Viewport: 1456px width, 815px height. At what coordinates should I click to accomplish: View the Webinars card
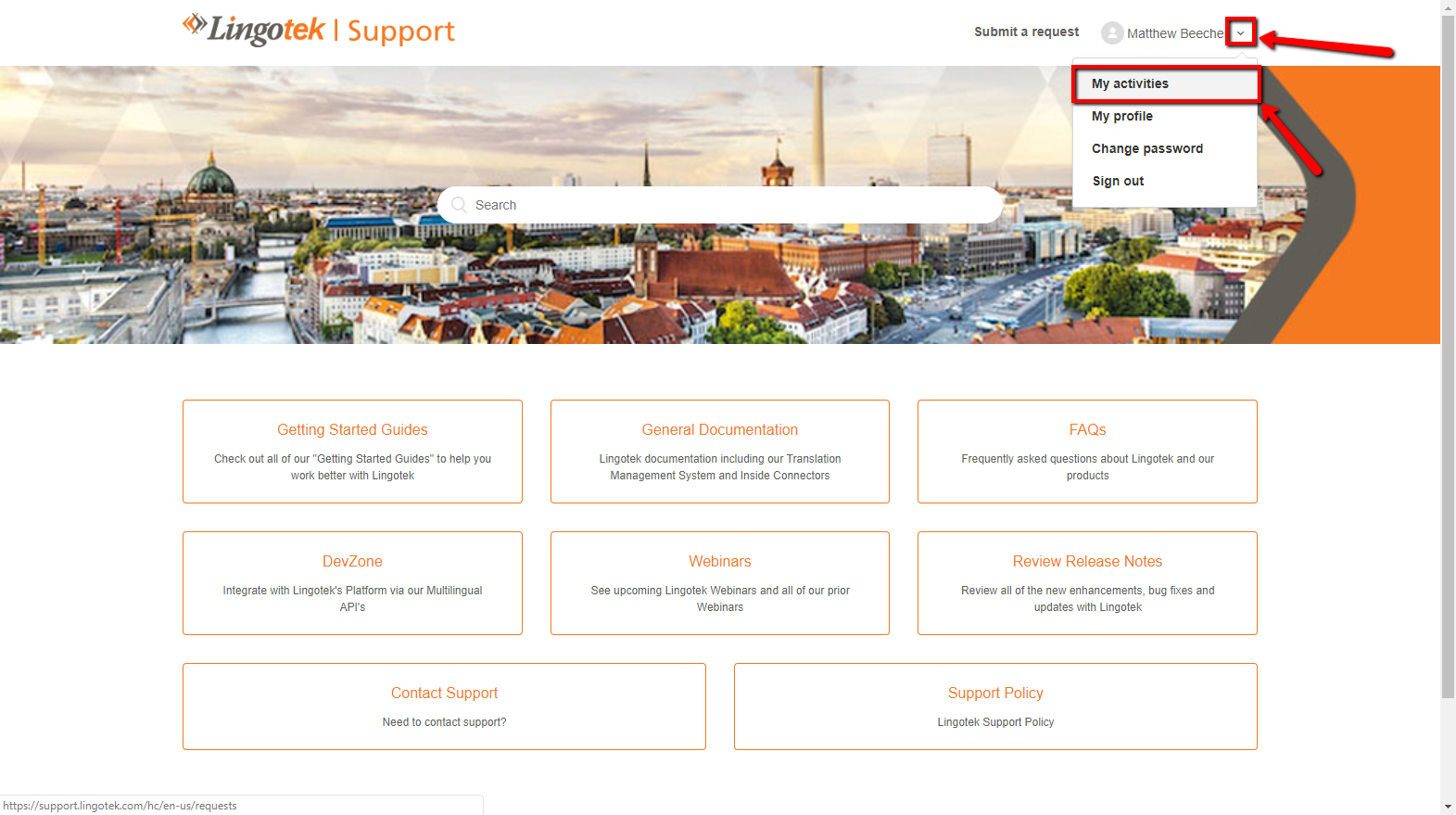coord(720,583)
